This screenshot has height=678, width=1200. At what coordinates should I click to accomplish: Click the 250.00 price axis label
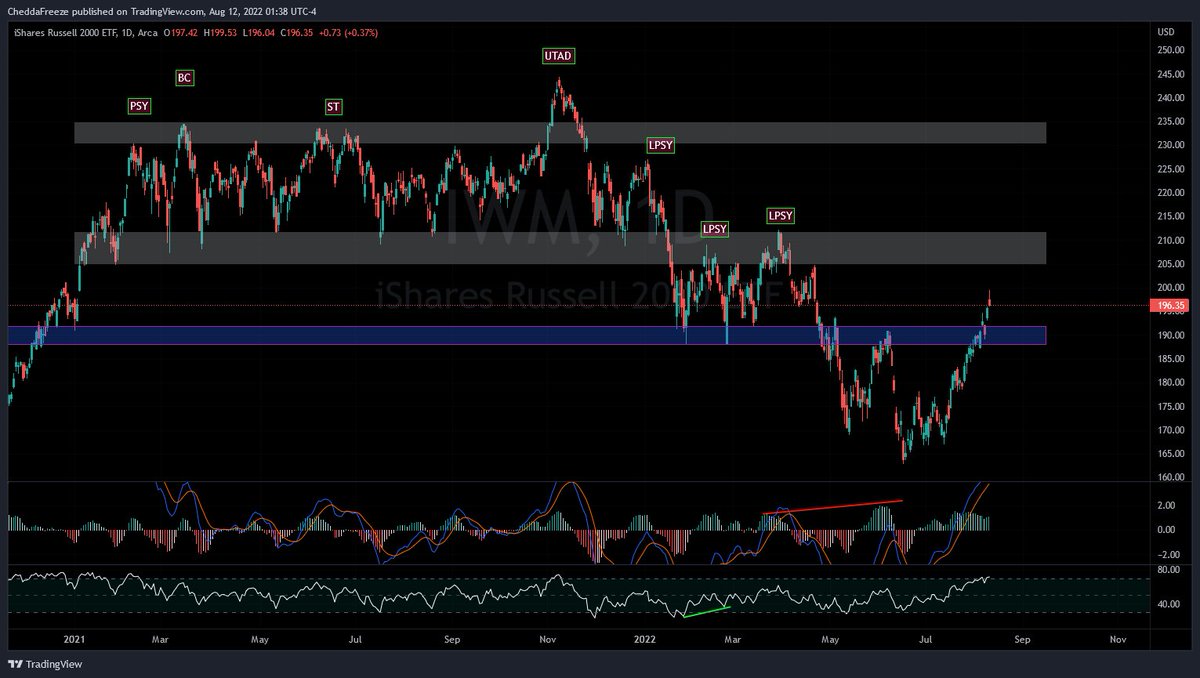[1170, 50]
